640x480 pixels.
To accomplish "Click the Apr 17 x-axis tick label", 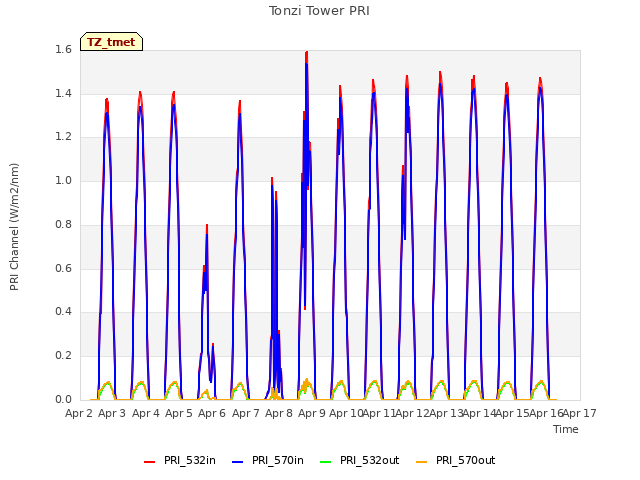I will coord(580,413).
